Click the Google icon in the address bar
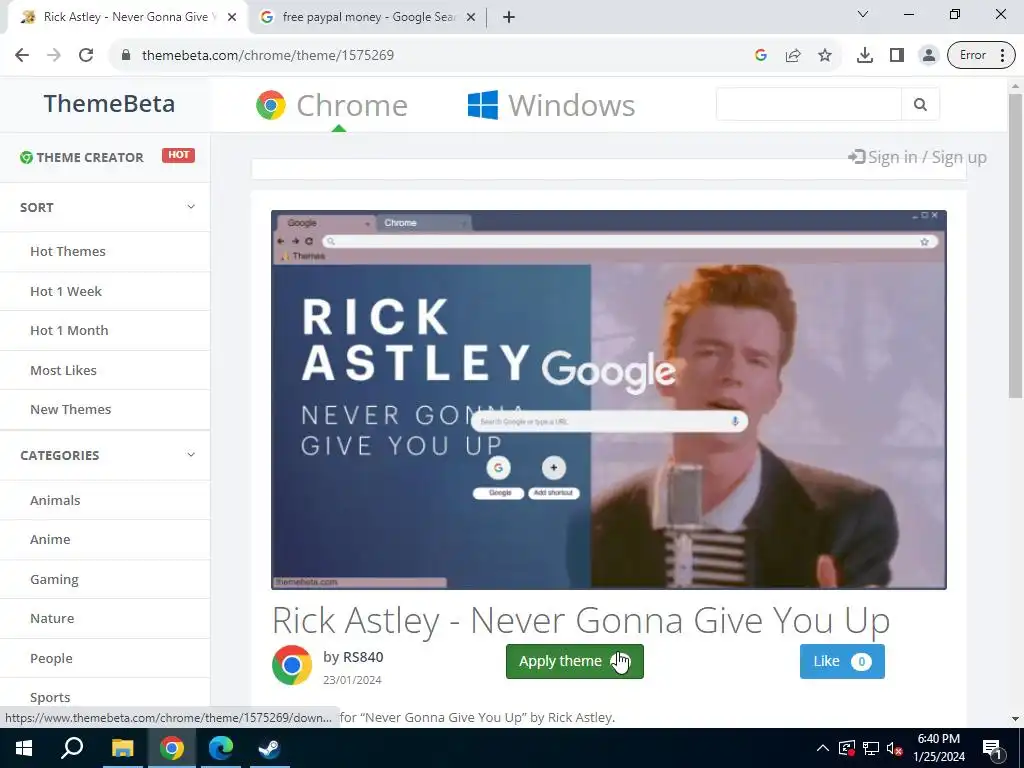This screenshot has width=1024, height=768. [x=761, y=55]
